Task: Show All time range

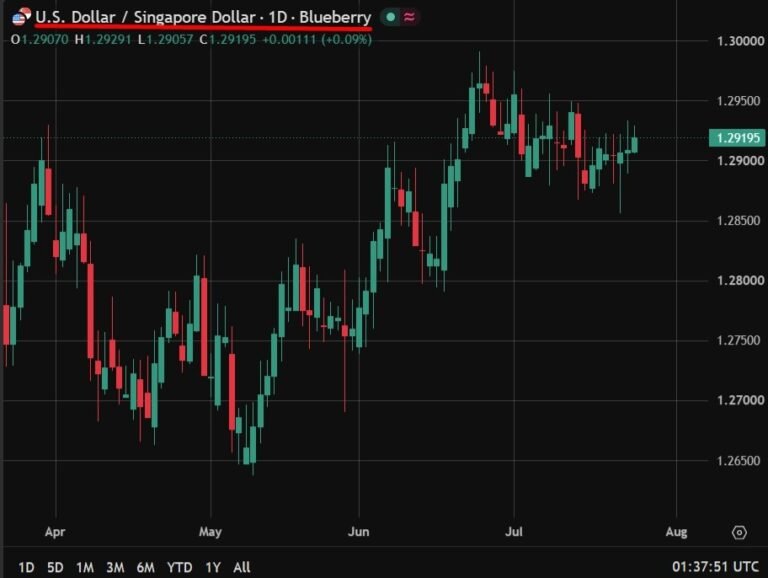Action: coord(241,567)
